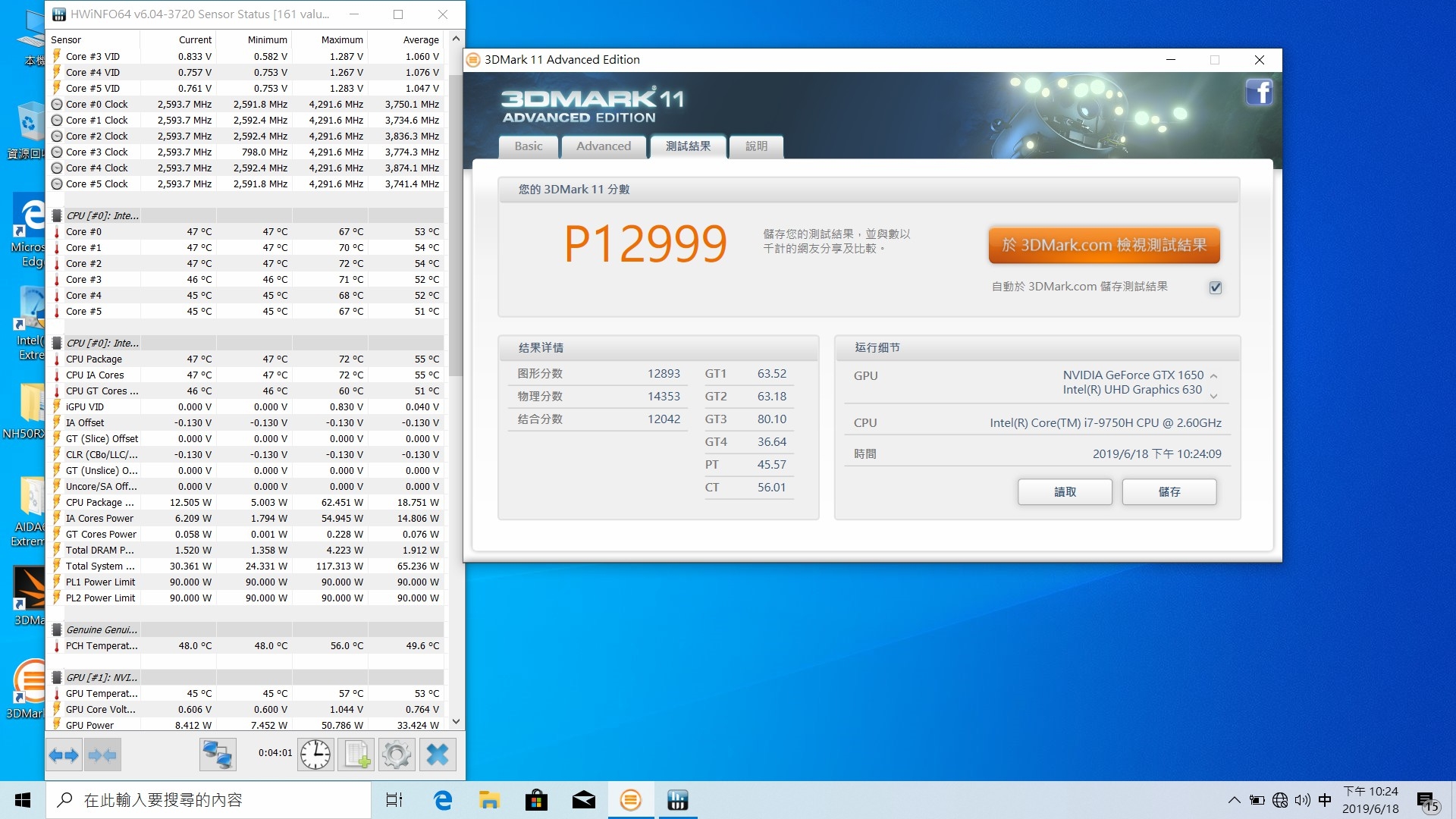
Task: Start sensor logging with the file-plus icon
Action: point(356,755)
